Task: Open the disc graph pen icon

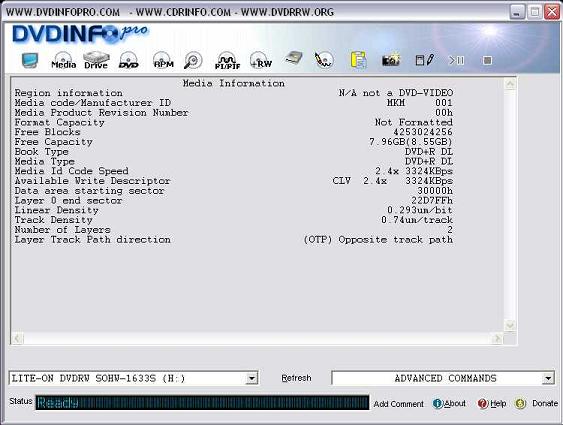Action: pyautogui.click(x=324, y=60)
